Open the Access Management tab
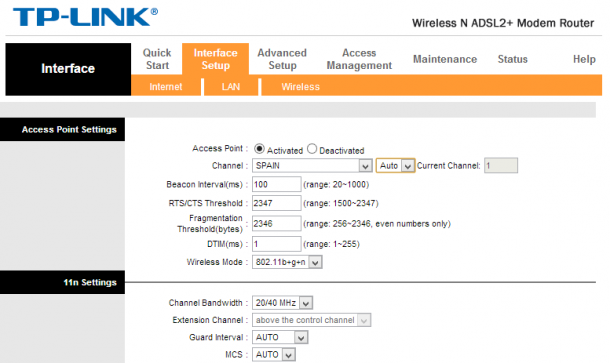This screenshot has width=610, height=363. point(359,59)
